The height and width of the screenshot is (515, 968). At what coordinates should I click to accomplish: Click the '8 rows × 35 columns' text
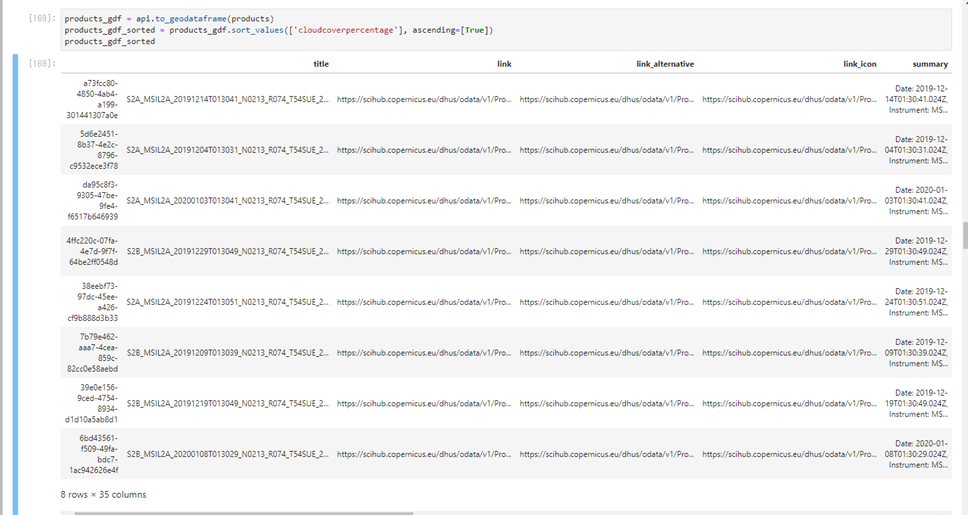tap(103, 495)
